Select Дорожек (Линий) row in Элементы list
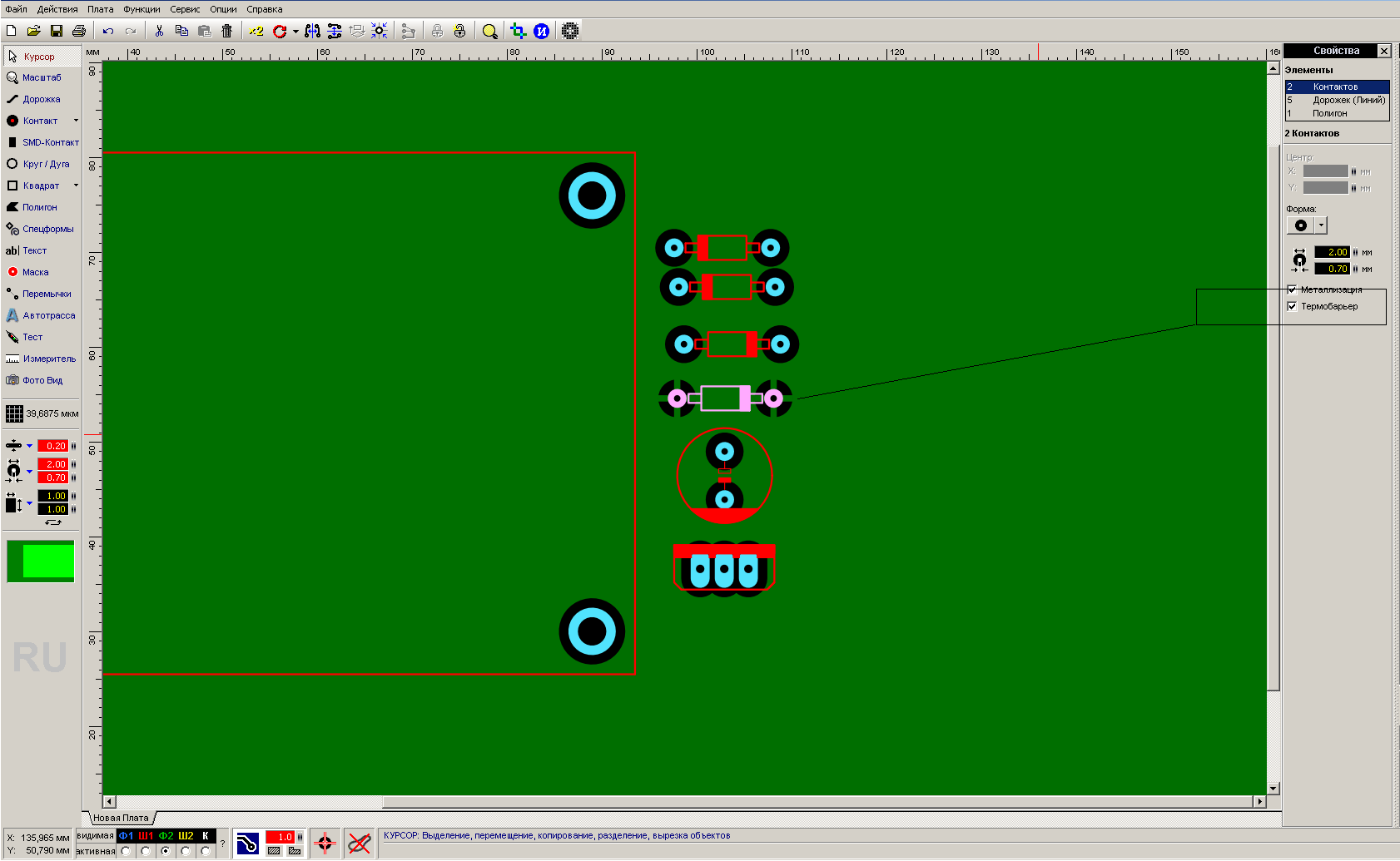This screenshot has height=861, width=1400. (1338, 100)
